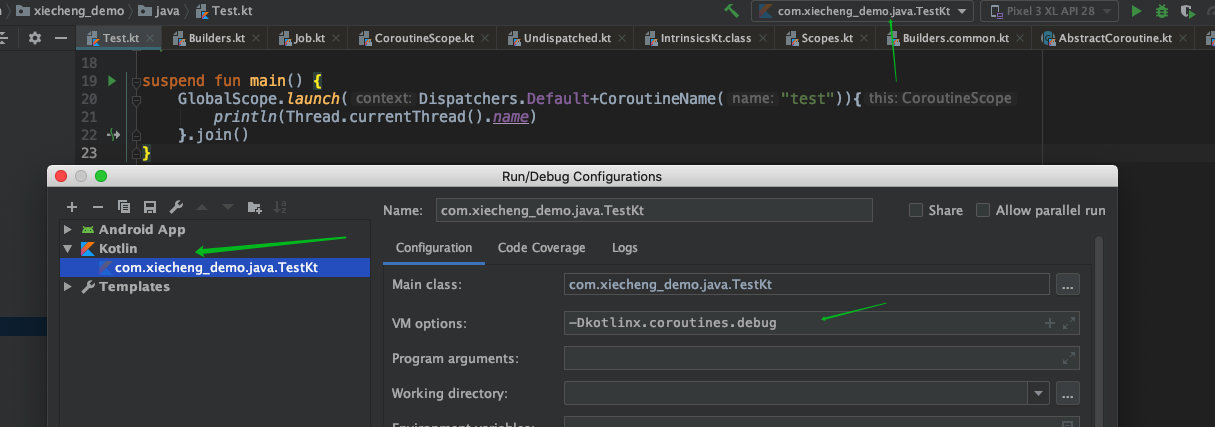Switch to the Logs tab
1215x427 pixels.
625,247
